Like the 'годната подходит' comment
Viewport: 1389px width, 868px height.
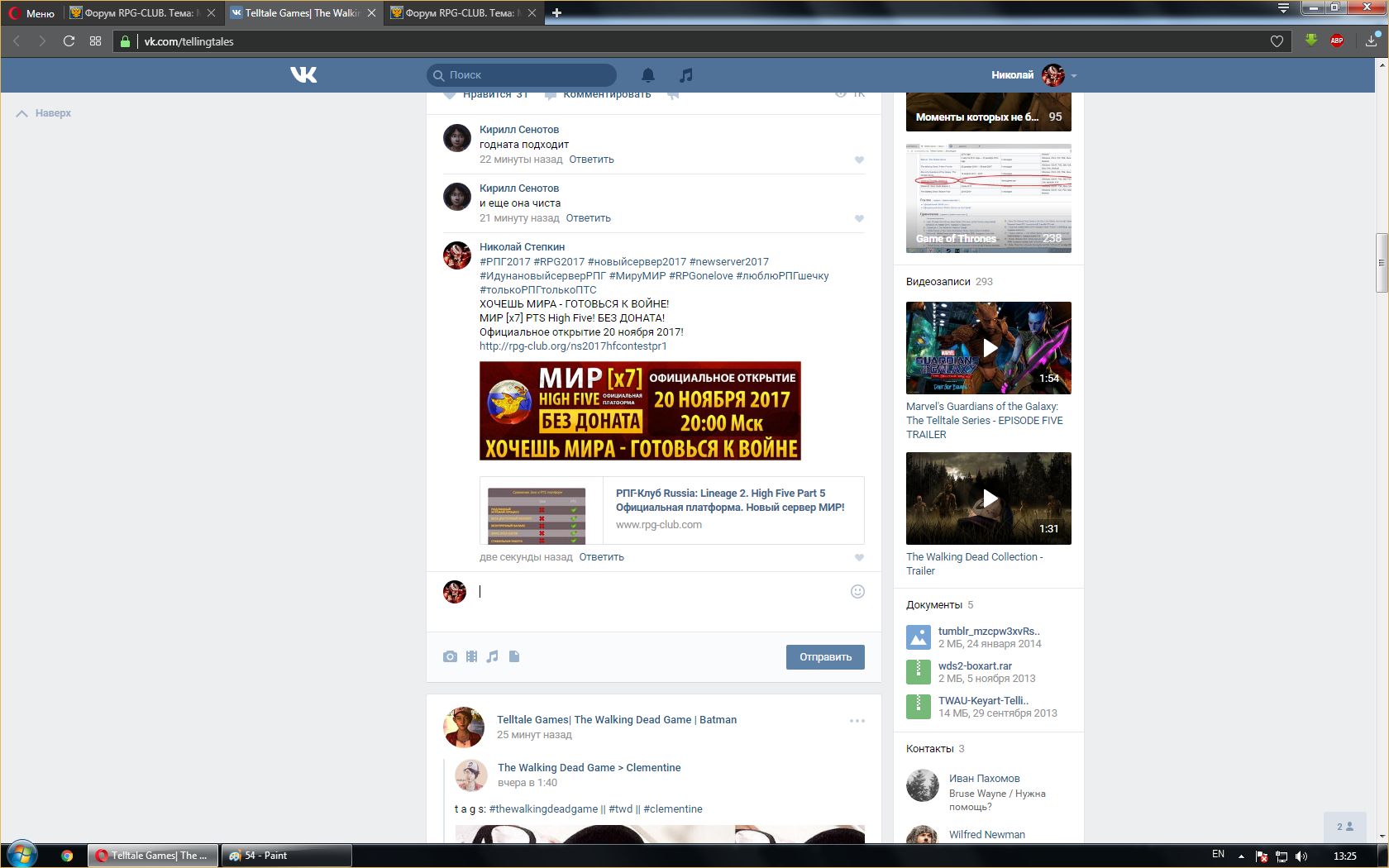point(859,160)
